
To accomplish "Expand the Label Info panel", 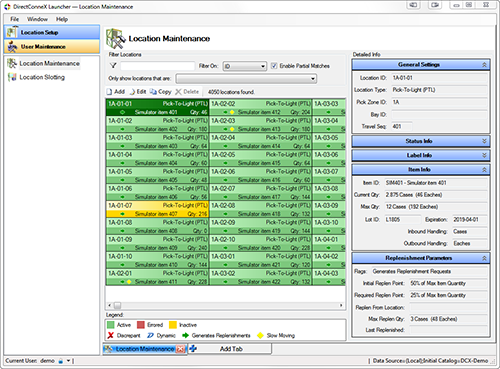I will click(x=484, y=155).
